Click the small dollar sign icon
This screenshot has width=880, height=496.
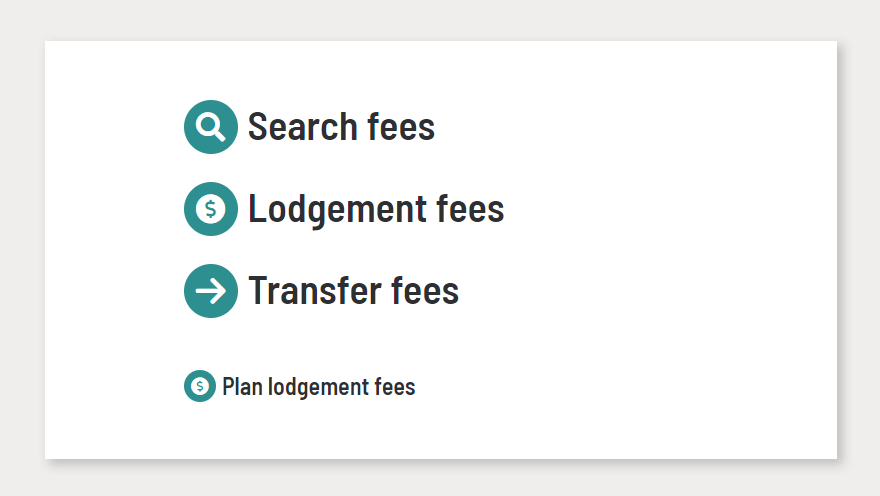pos(200,386)
